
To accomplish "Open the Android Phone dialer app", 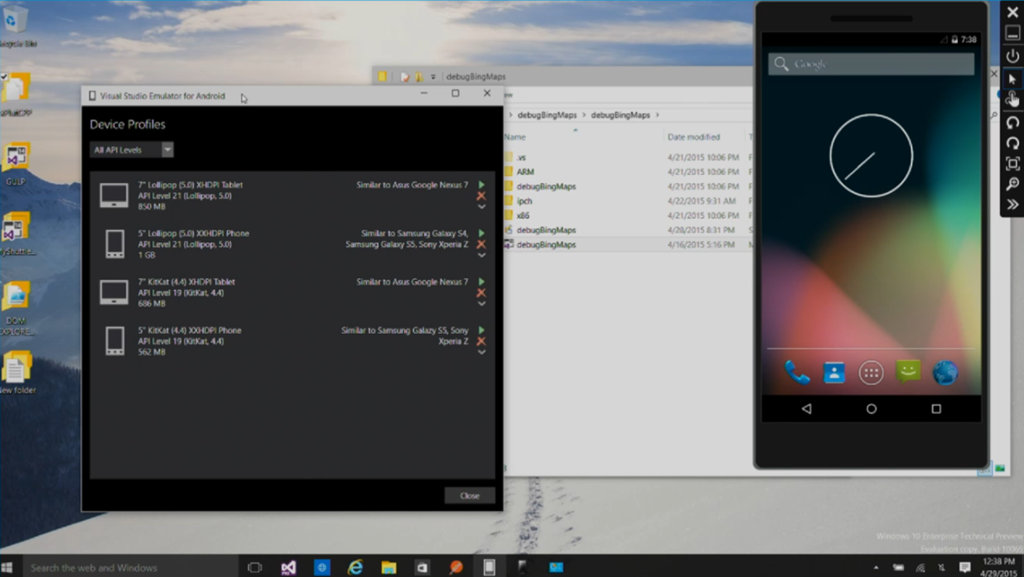I will tap(797, 373).
